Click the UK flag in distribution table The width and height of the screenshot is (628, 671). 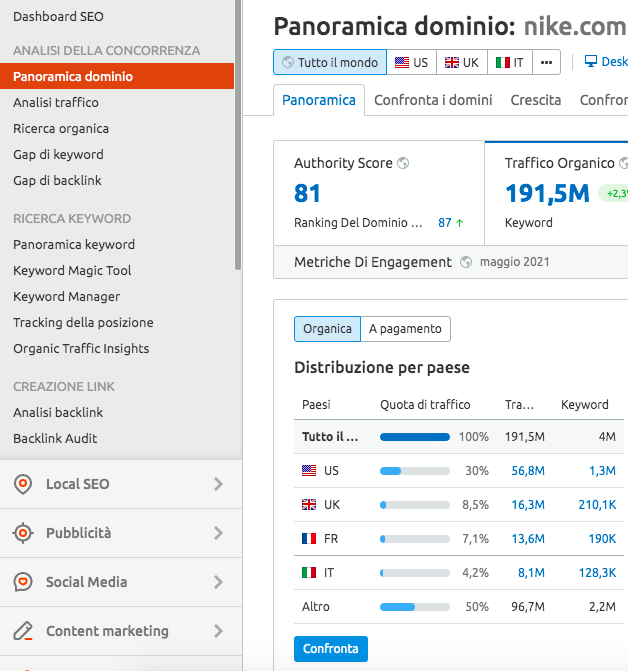pos(309,505)
